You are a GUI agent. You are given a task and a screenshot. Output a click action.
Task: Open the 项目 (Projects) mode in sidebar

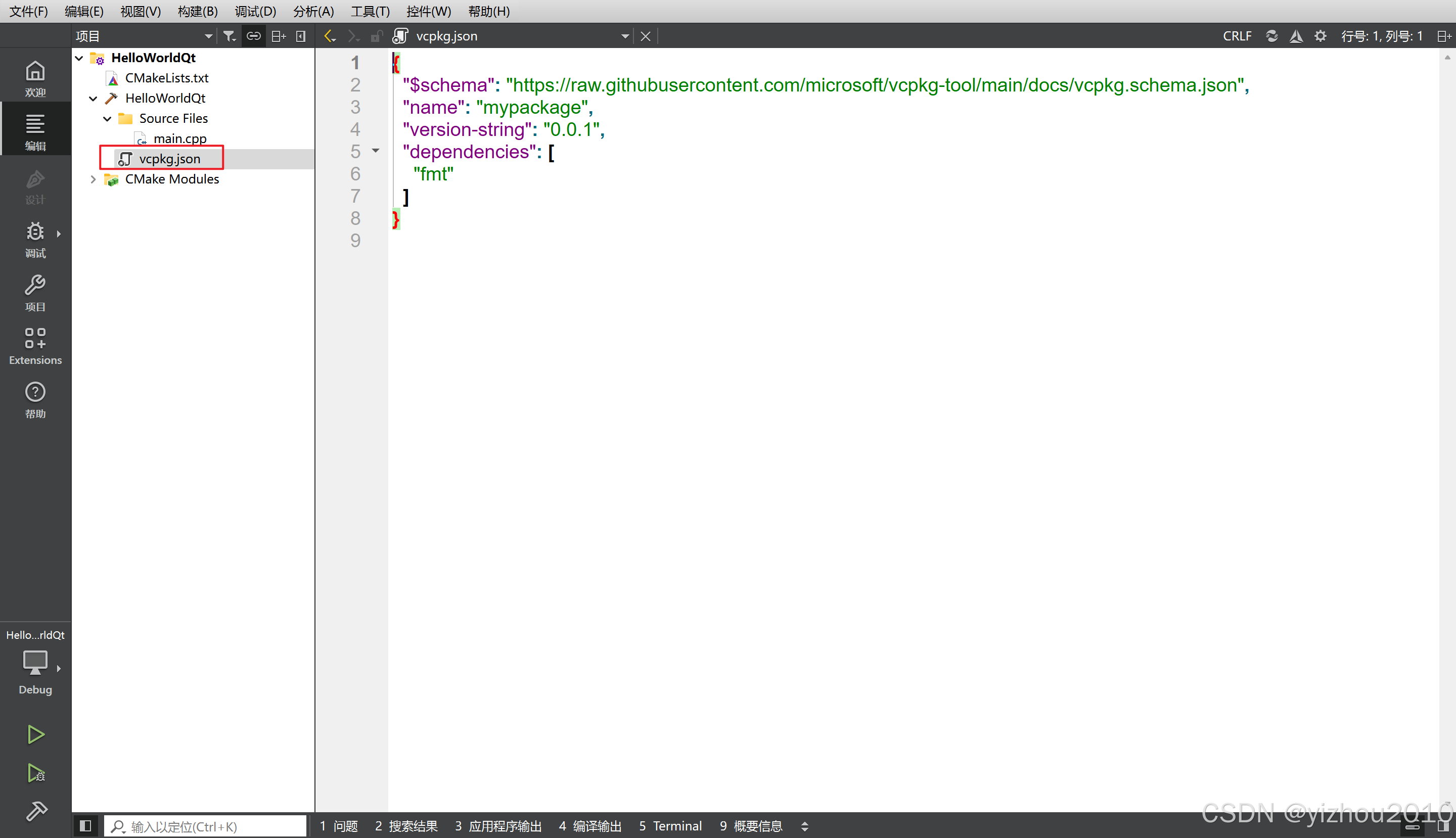tap(35, 293)
